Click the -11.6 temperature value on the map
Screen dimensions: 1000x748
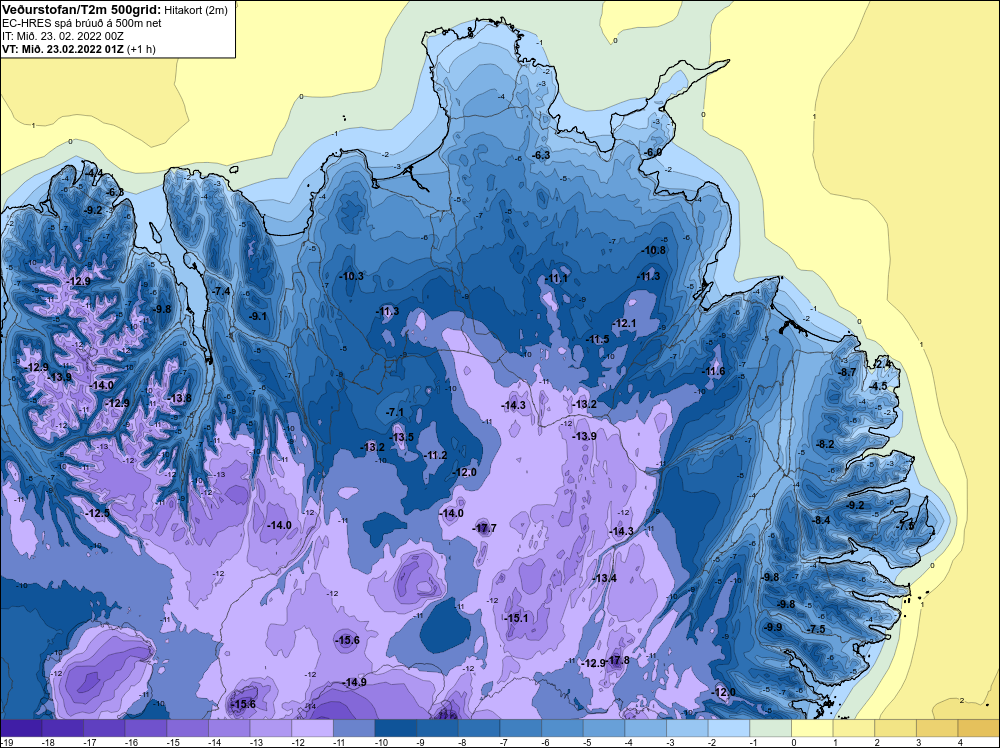point(714,371)
